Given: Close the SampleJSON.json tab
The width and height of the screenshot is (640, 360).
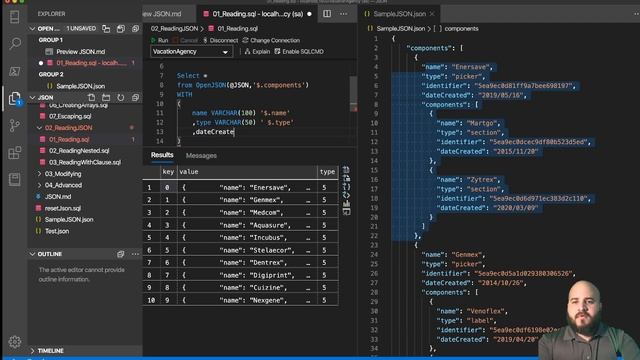Looking at the screenshot, I should [x=432, y=14].
